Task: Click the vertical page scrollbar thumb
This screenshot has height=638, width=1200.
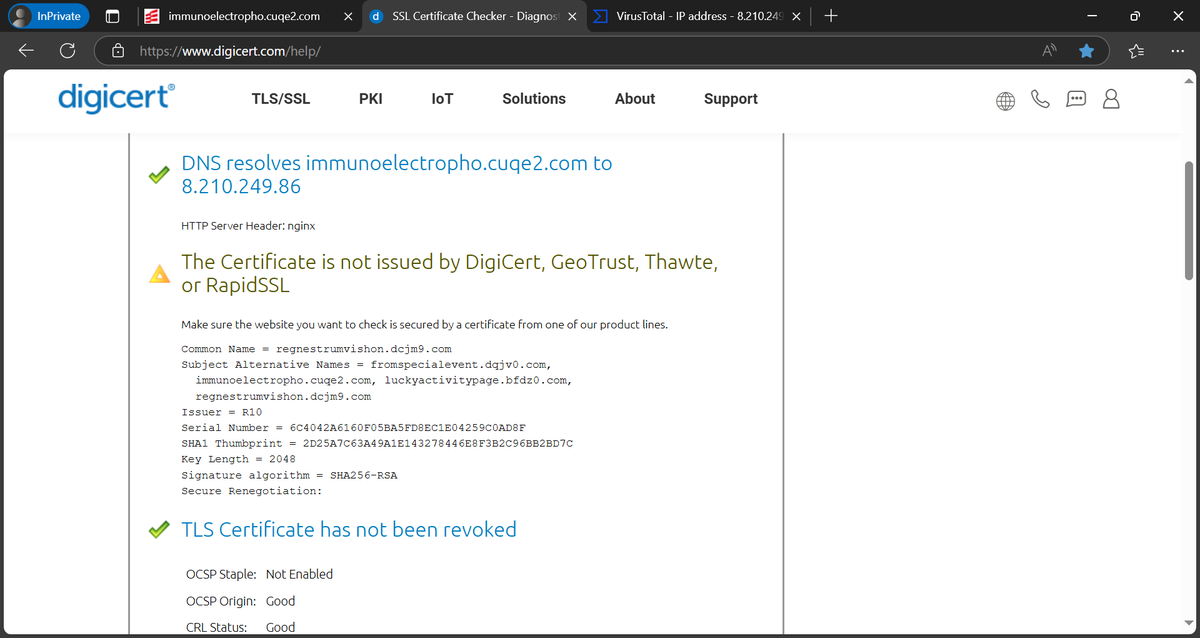Action: [1188, 219]
